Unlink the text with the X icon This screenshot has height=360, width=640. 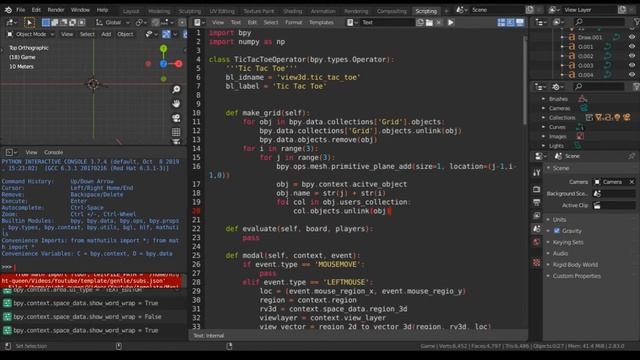pos(439,22)
